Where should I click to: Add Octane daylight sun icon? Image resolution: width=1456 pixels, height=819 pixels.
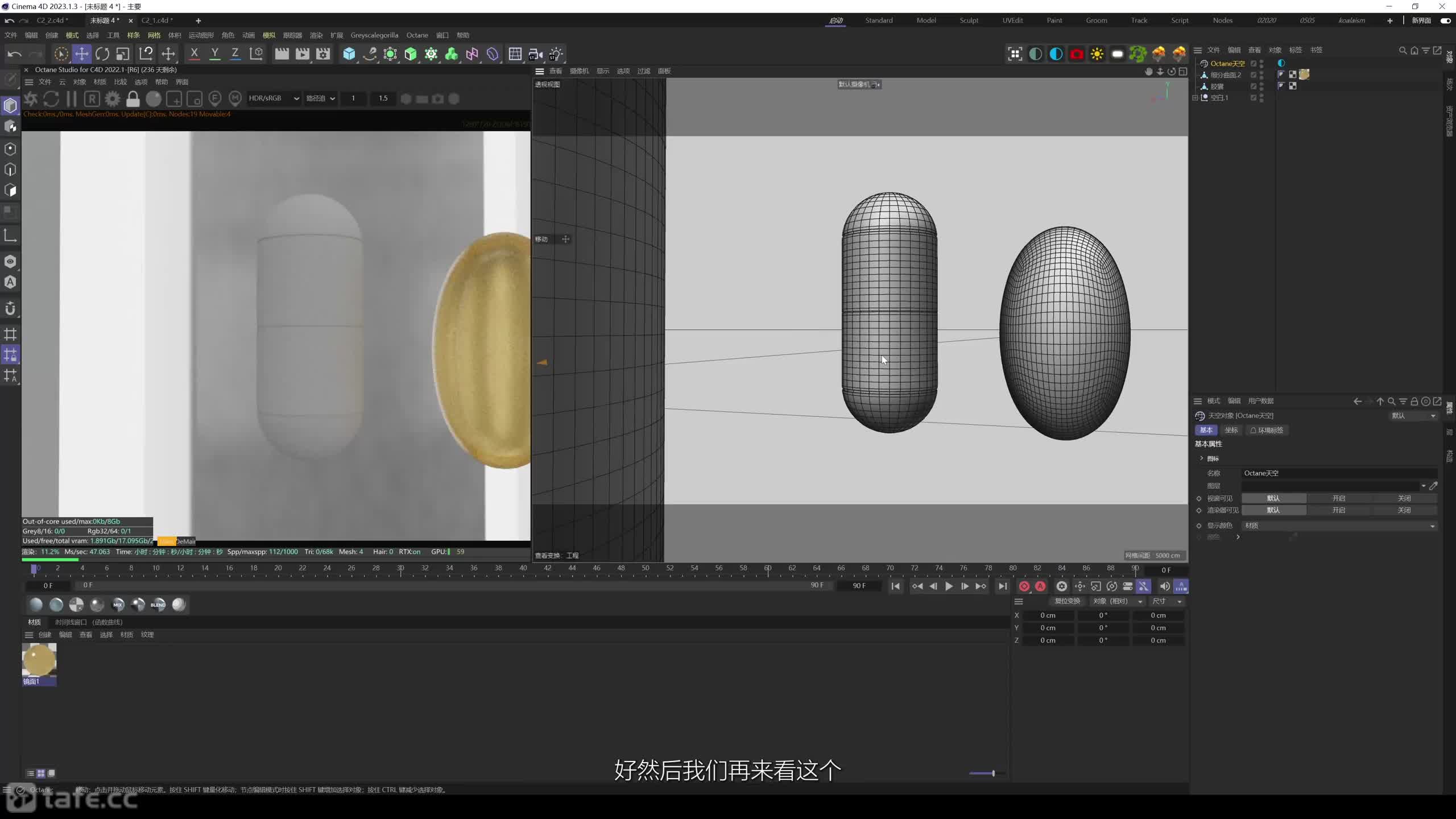point(1097,54)
